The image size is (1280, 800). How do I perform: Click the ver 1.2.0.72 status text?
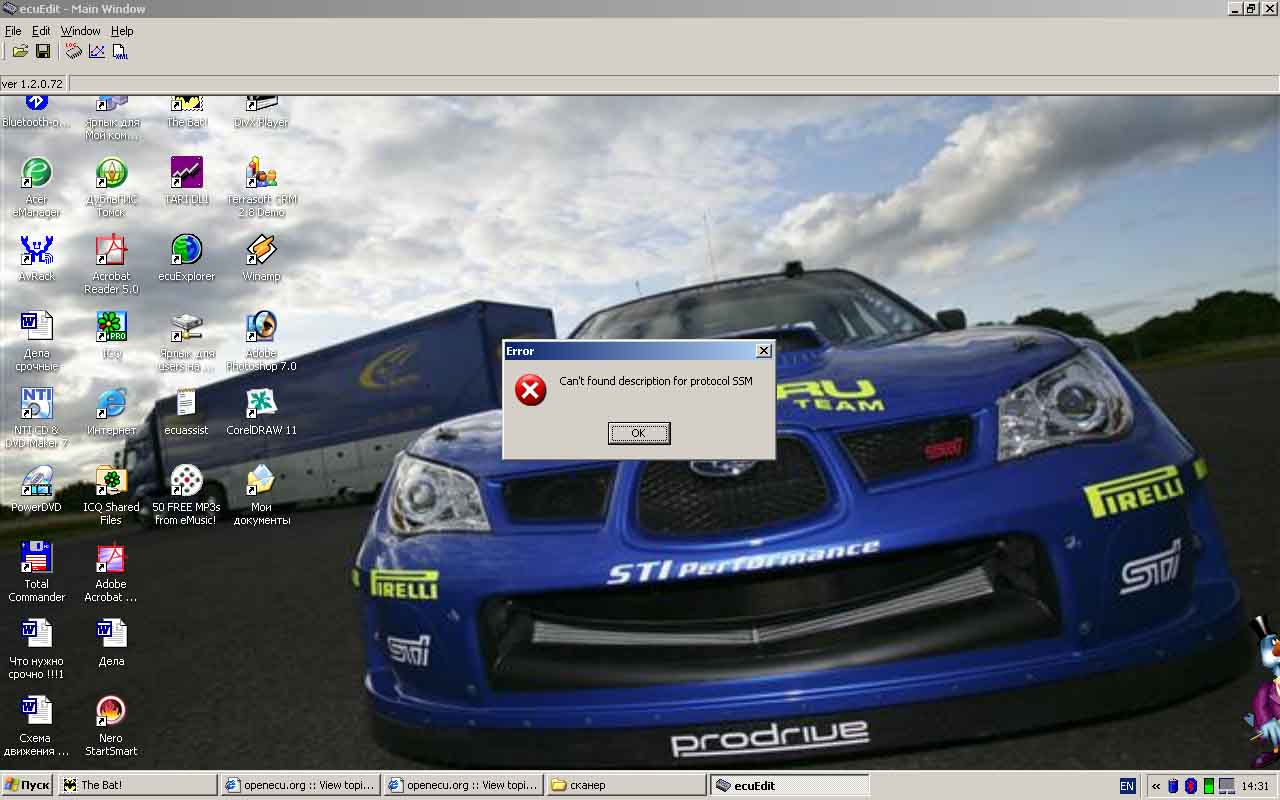[32, 84]
